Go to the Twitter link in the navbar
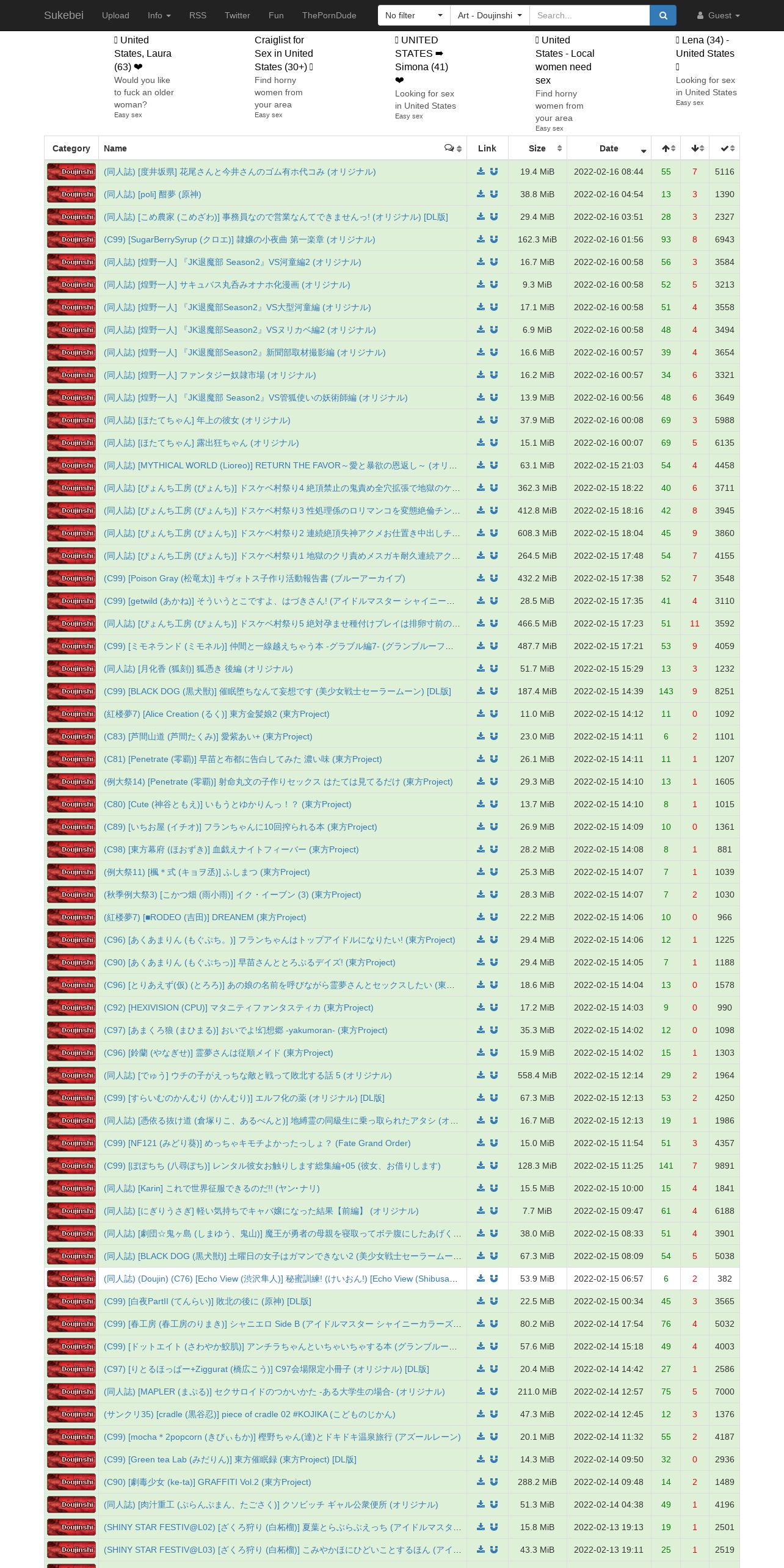The height and width of the screenshot is (1568, 784). [x=238, y=15]
